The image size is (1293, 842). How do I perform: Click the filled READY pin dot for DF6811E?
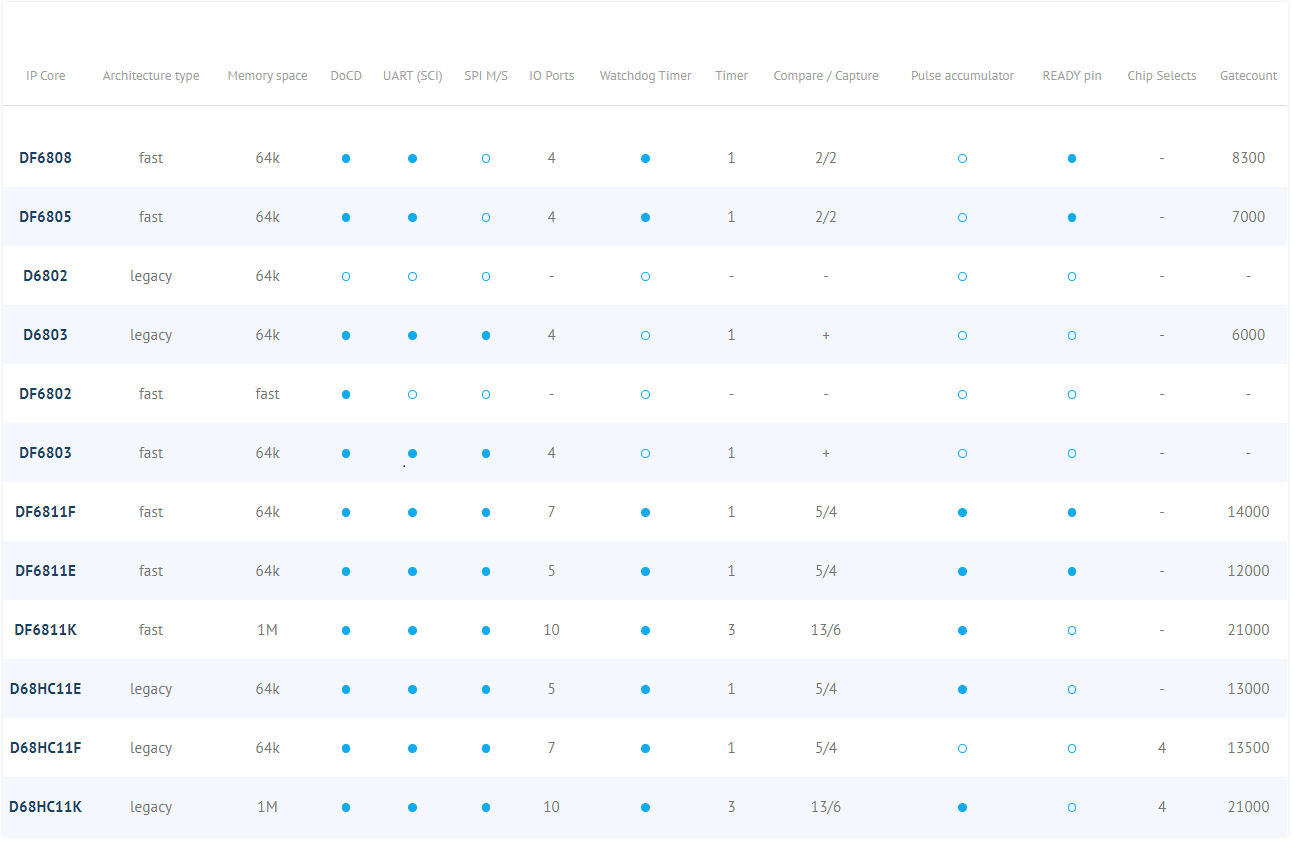click(1072, 571)
